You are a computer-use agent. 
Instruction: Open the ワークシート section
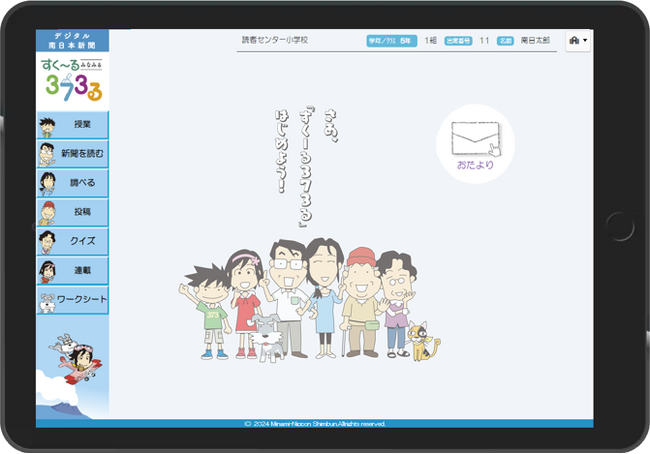(73, 300)
